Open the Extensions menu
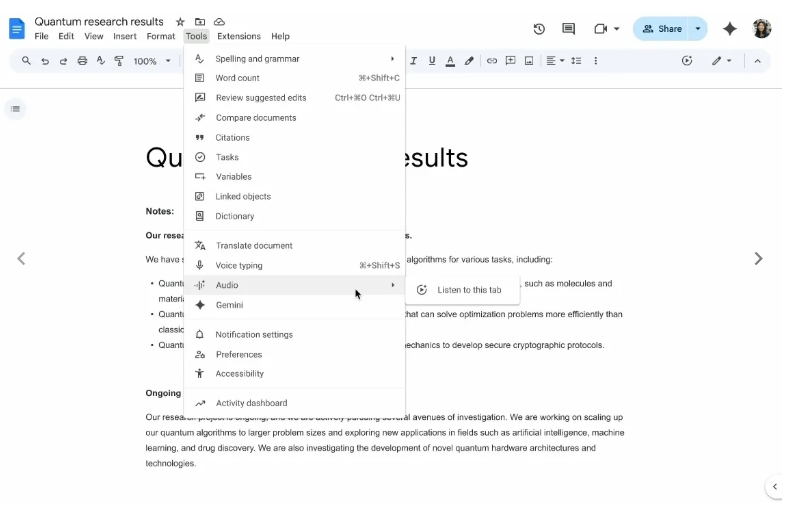The height and width of the screenshot is (519, 798). click(239, 36)
